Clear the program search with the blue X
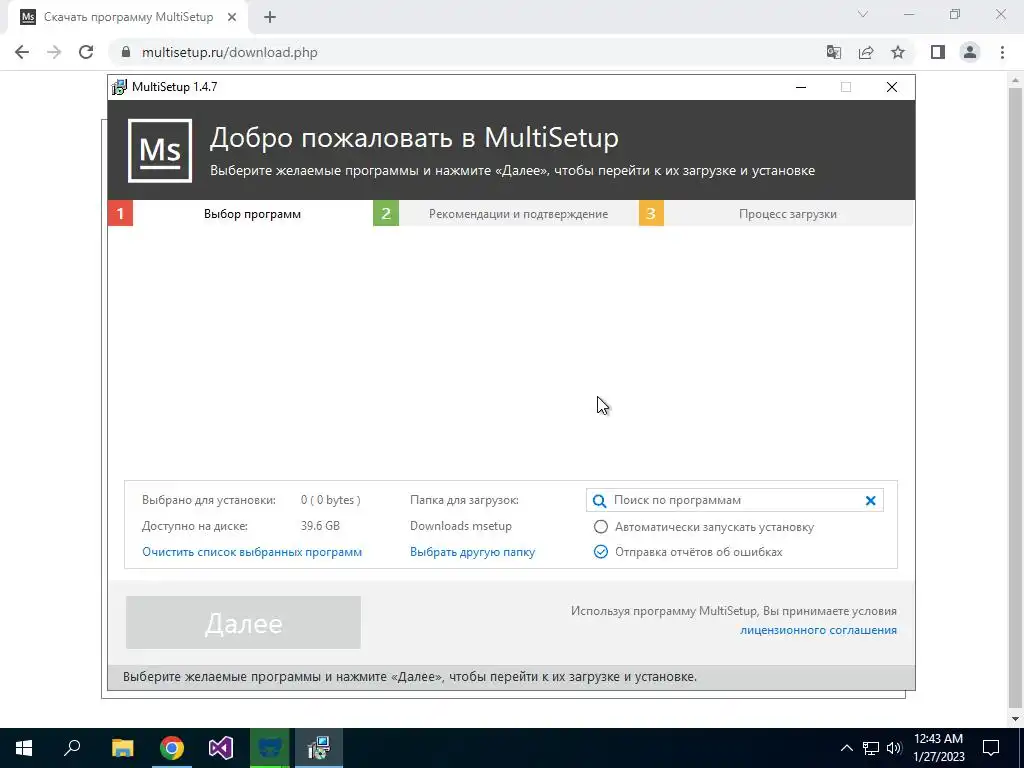The height and width of the screenshot is (768, 1024). click(870, 501)
